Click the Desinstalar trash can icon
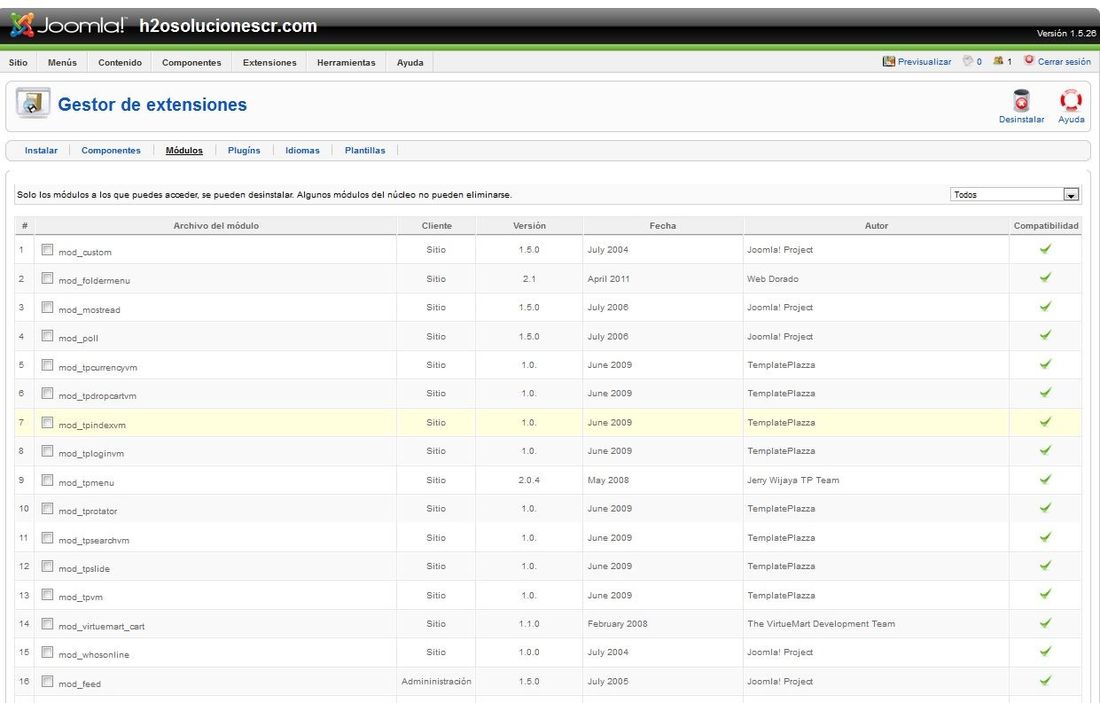 1021,100
